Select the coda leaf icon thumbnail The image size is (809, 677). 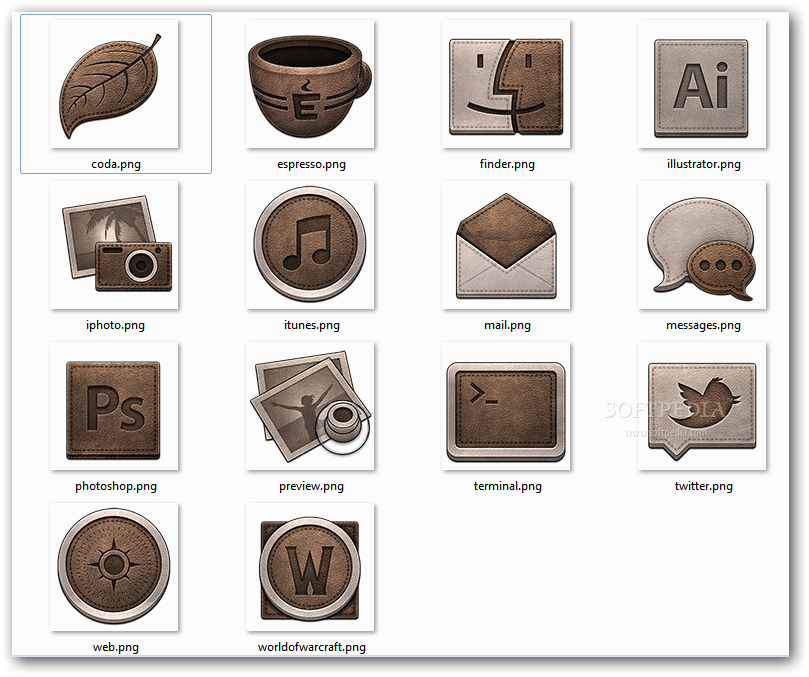114,85
